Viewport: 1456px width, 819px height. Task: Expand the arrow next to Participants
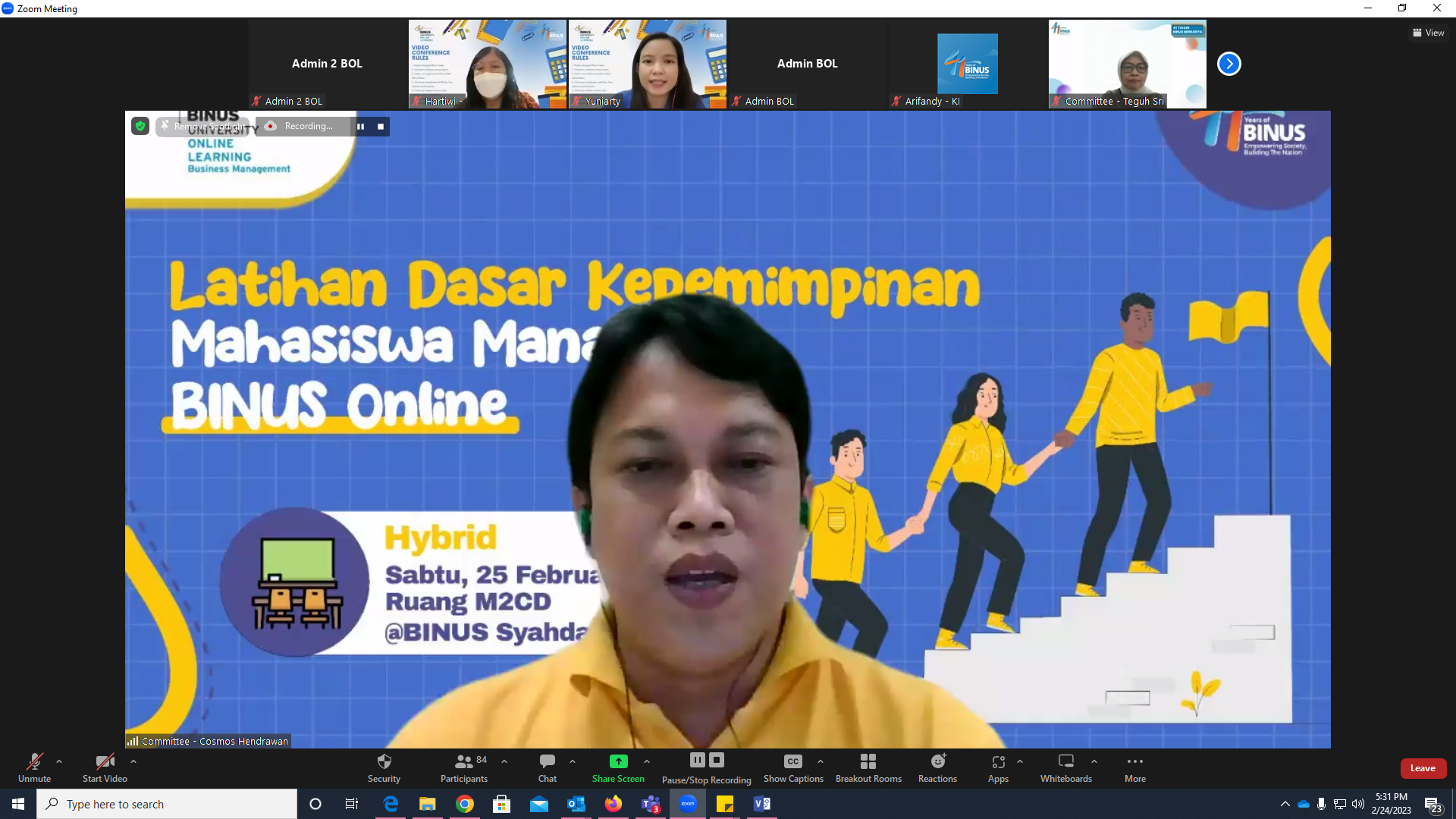pos(504,761)
